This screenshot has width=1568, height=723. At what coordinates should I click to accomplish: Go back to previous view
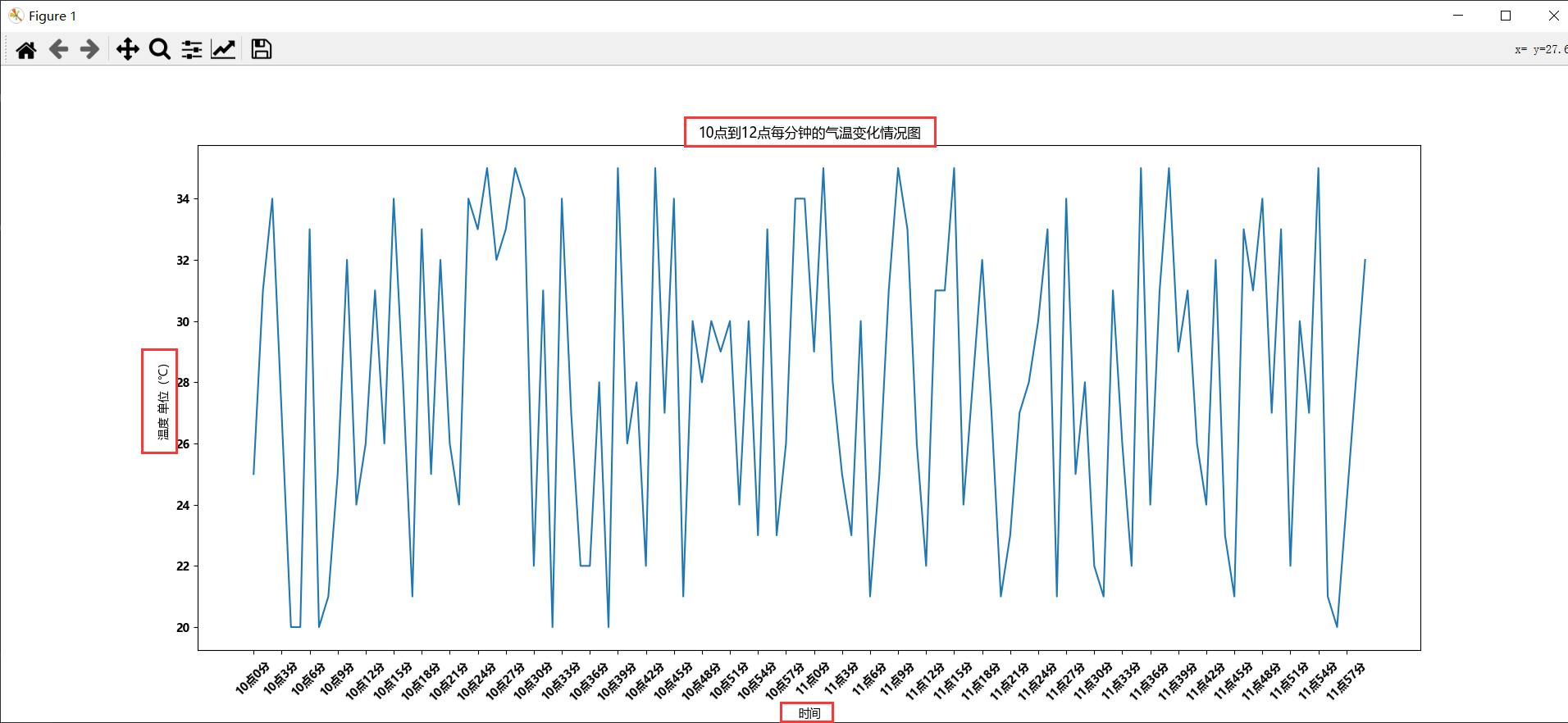58,49
